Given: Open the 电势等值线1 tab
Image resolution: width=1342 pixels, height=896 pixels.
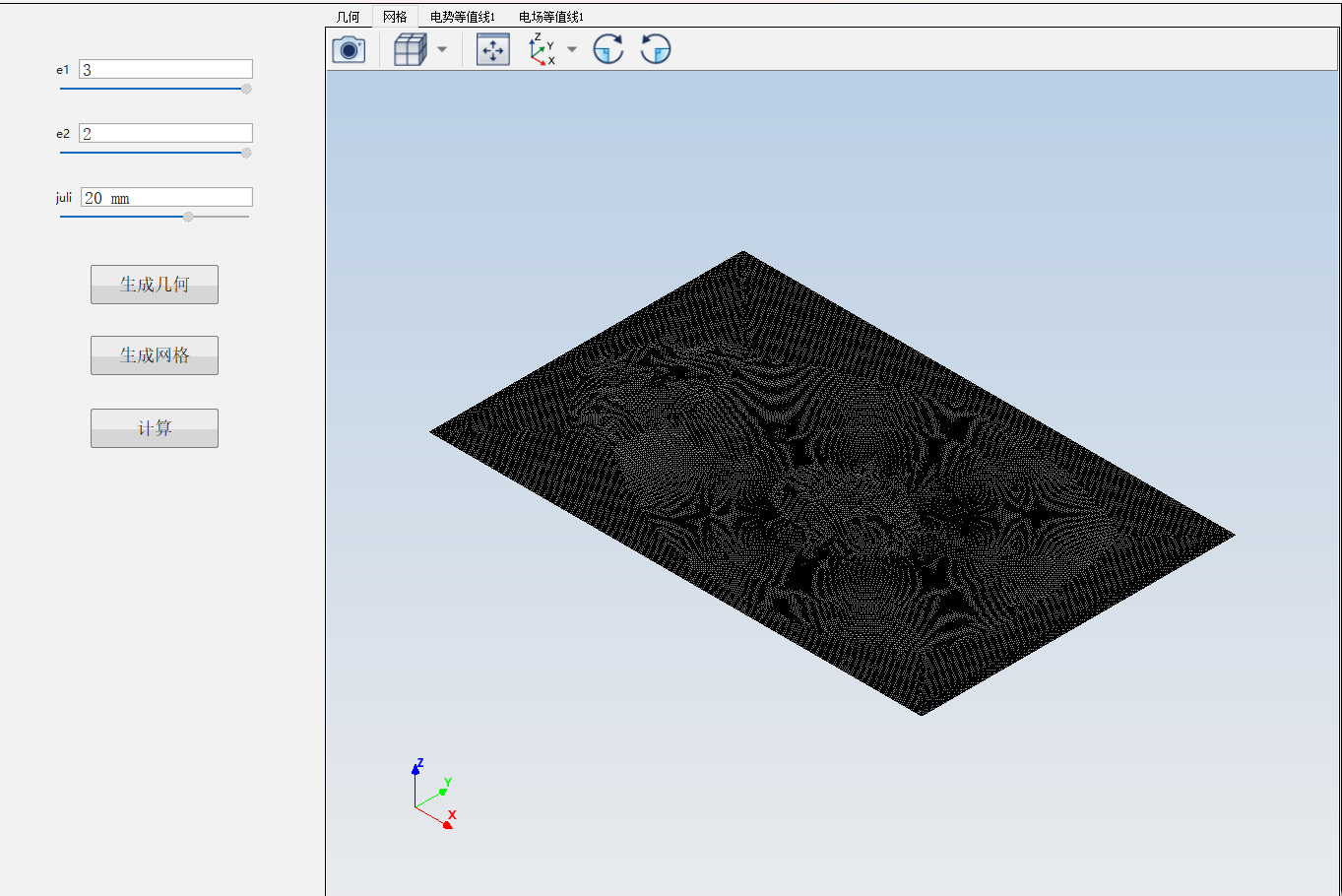Looking at the screenshot, I should point(463,17).
